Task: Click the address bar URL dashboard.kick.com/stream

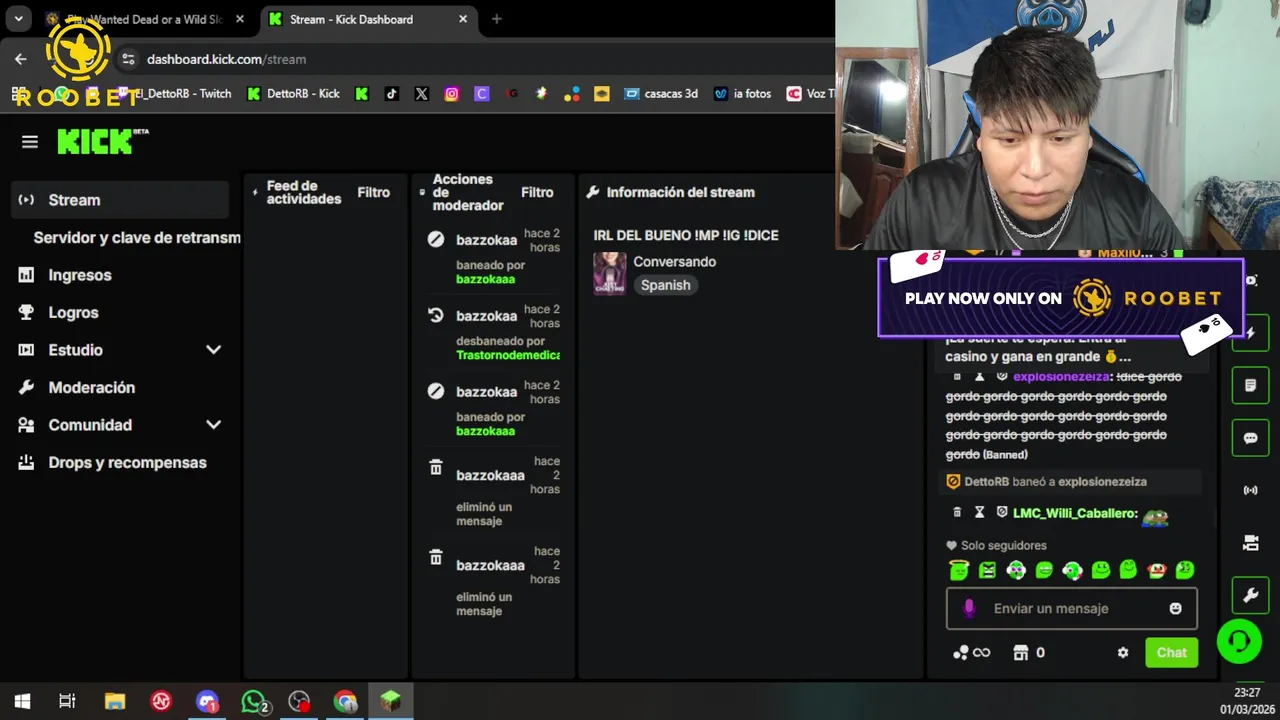Action: click(x=226, y=59)
